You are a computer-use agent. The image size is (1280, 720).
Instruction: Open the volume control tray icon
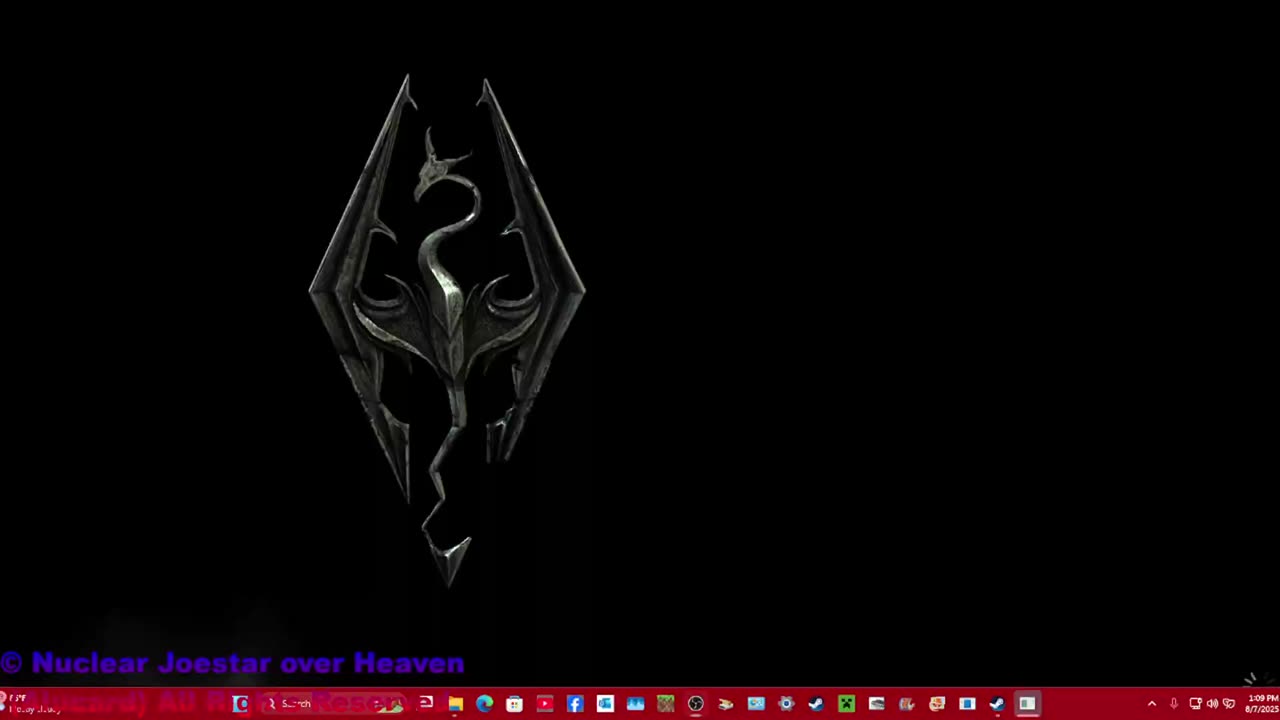click(x=1212, y=703)
